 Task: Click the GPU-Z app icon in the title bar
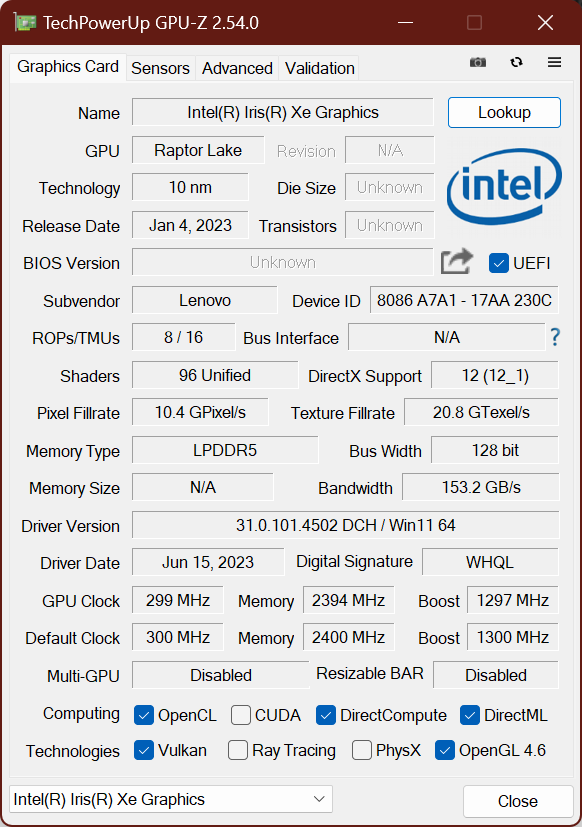click(25, 23)
